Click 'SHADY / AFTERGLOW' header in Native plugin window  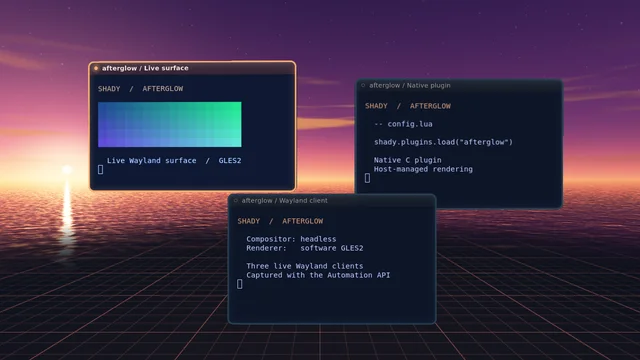408,106
